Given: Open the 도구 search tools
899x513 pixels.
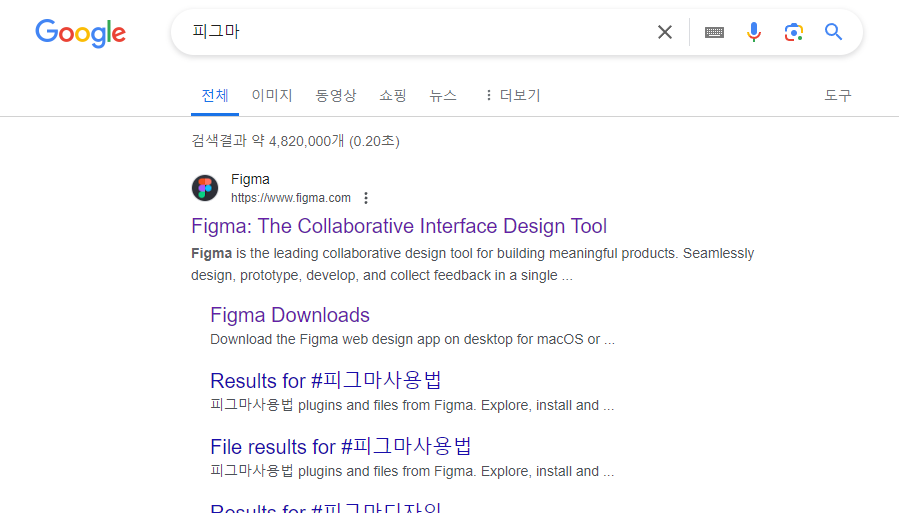Looking at the screenshot, I should (838, 95).
